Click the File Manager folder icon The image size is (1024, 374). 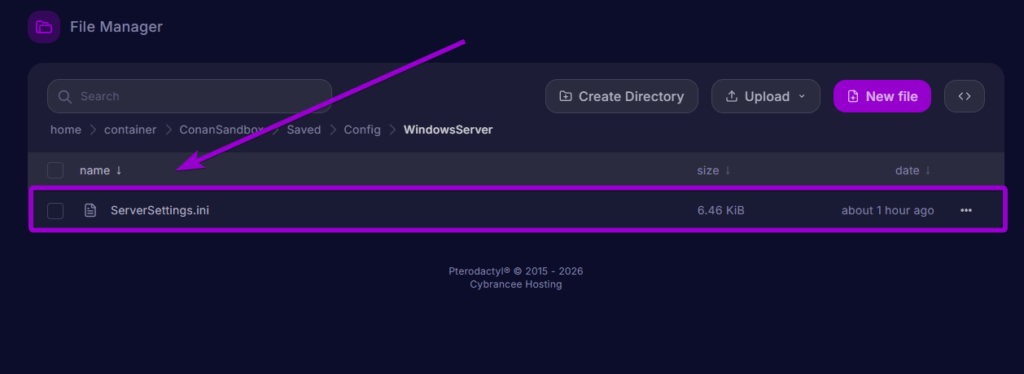coord(44,27)
